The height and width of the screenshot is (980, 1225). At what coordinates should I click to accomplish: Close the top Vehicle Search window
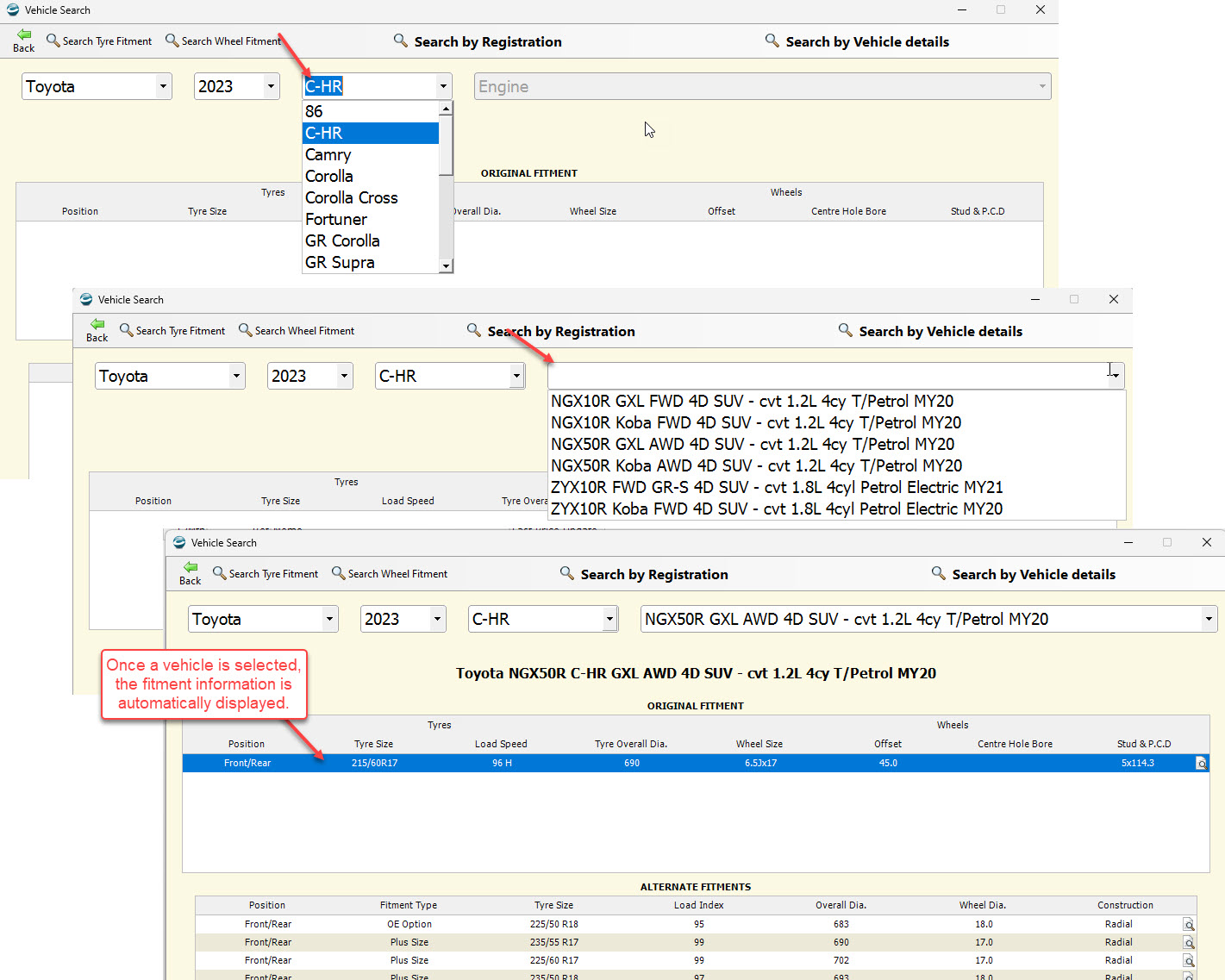(1041, 9)
